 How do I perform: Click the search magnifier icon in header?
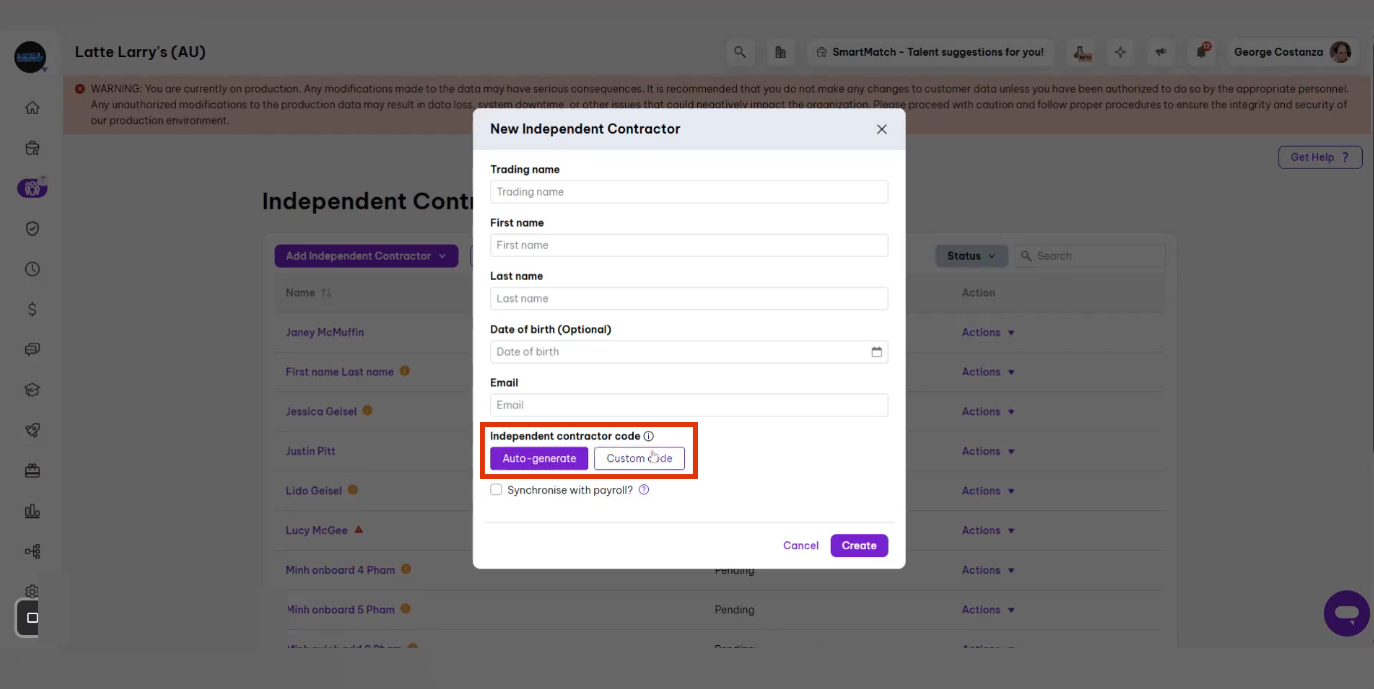coord(740,52)
